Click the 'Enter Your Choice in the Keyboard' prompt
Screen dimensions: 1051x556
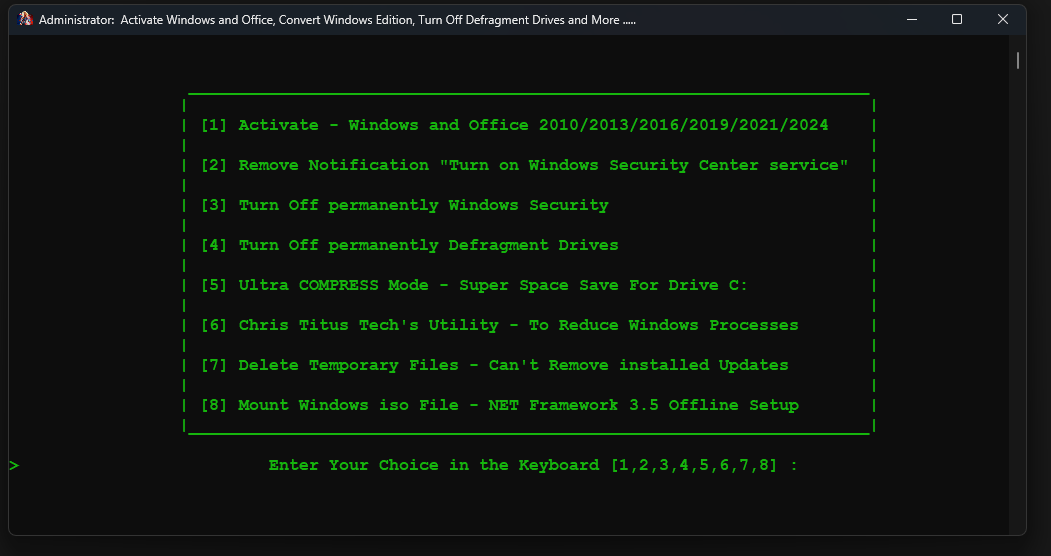[534, 466]
